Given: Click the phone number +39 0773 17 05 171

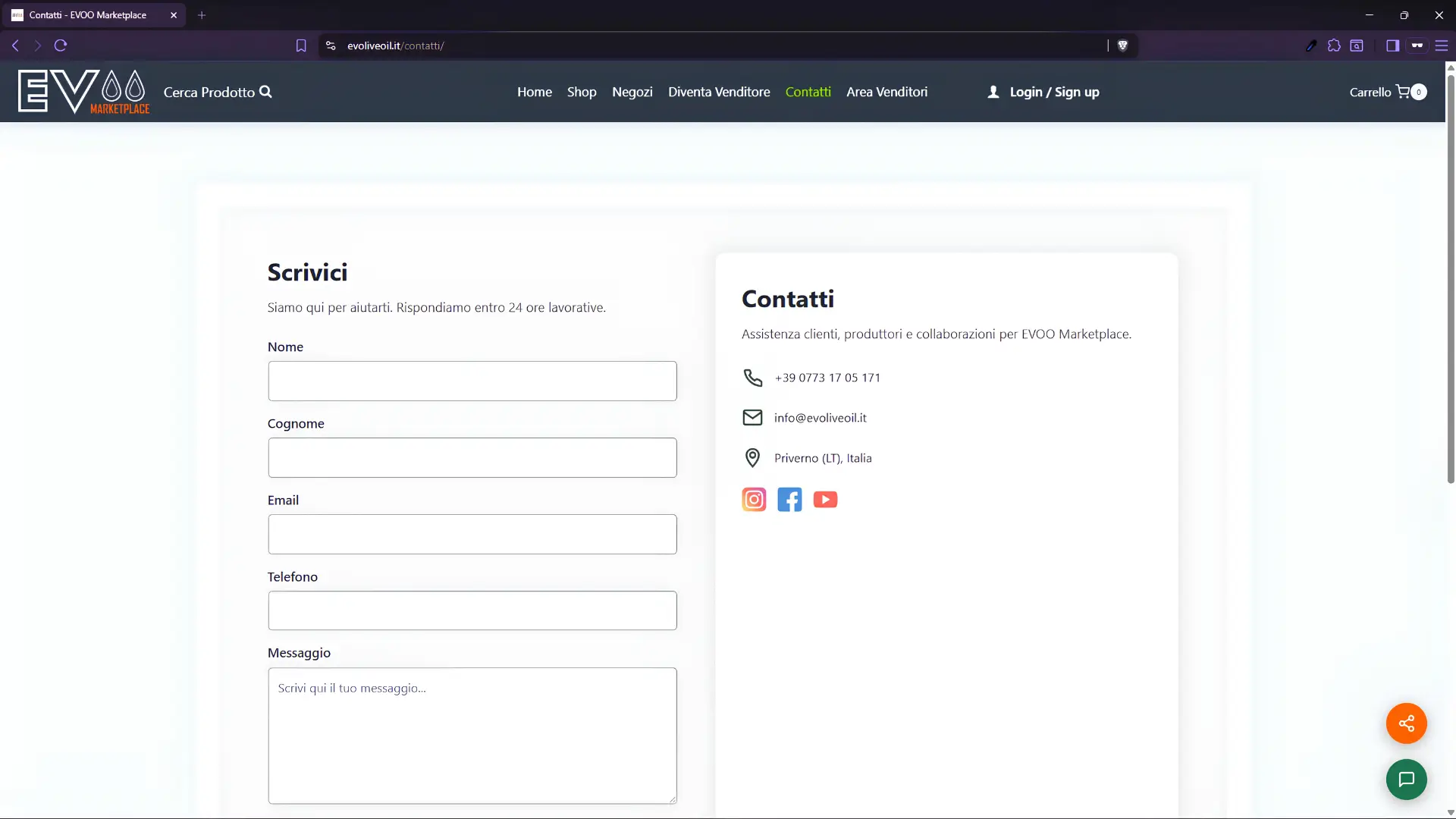Looking at the screenshot, I should [x=827, y=378].
